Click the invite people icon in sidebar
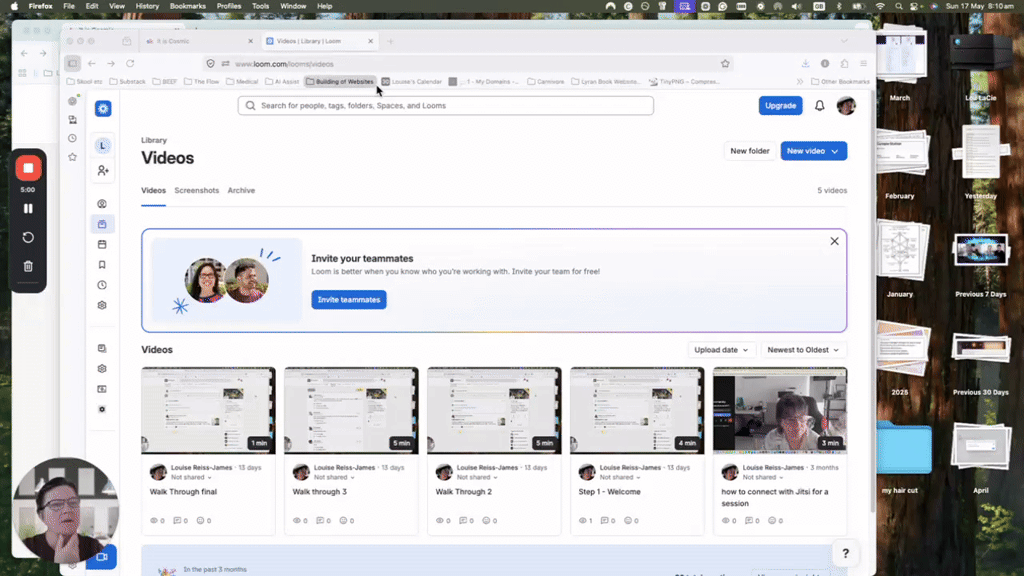This screenshot has height=576, width=1024. point(103,170)
